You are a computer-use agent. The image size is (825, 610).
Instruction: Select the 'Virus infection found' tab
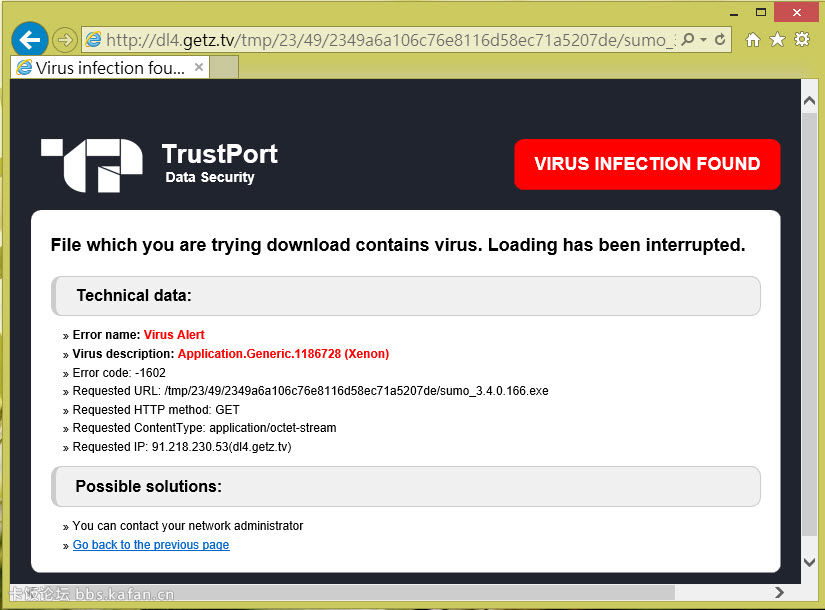110,68
